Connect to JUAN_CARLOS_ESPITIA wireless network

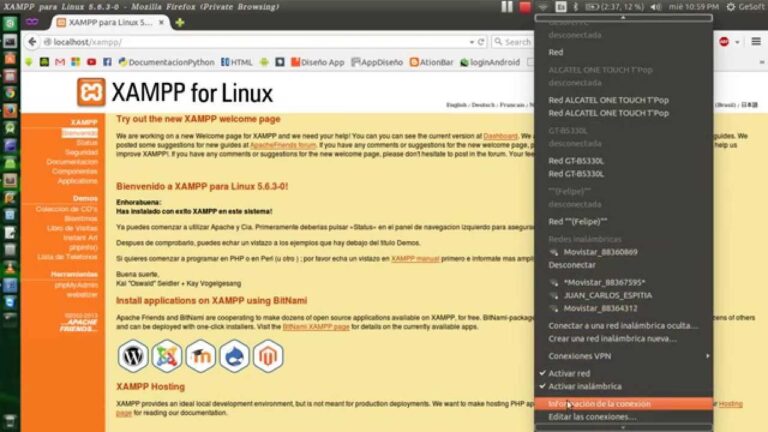(607, 295)
